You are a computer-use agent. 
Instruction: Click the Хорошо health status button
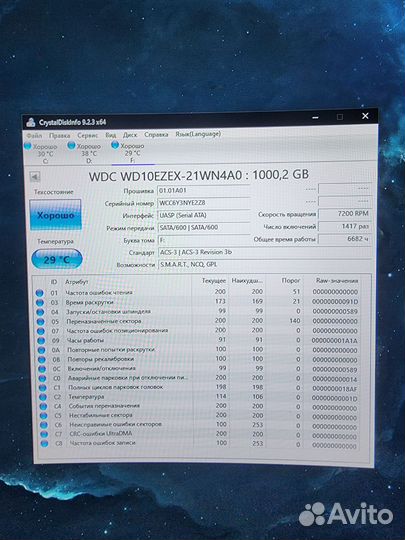pyautogui.click(x=55, y=215)
